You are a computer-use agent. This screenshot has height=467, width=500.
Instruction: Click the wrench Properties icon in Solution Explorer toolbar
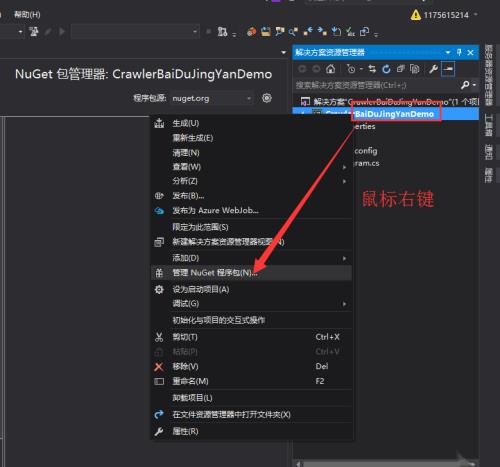click(x=433, y=69)
